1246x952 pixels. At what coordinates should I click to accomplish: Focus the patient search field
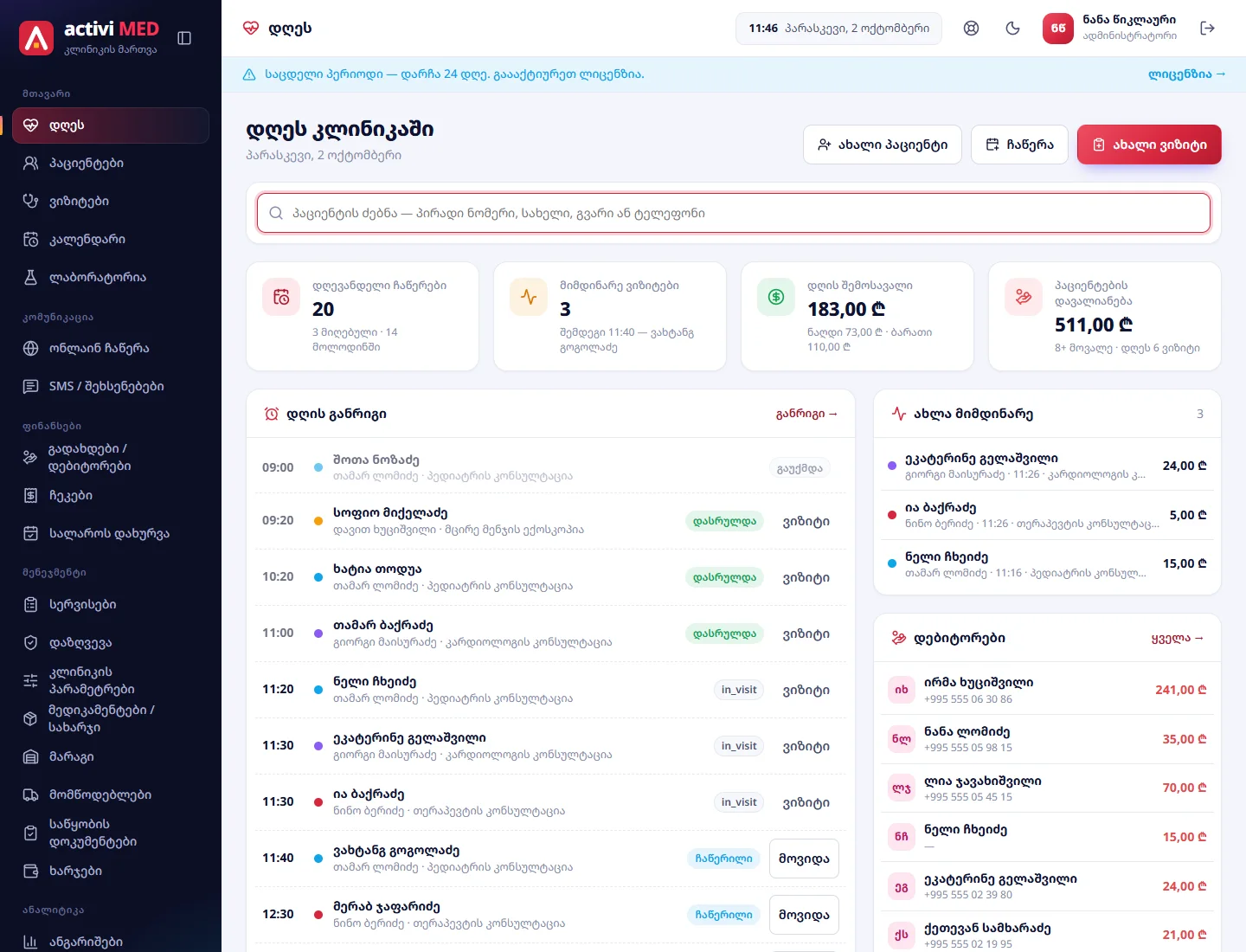pyautogui.click(x=734, y=213)
